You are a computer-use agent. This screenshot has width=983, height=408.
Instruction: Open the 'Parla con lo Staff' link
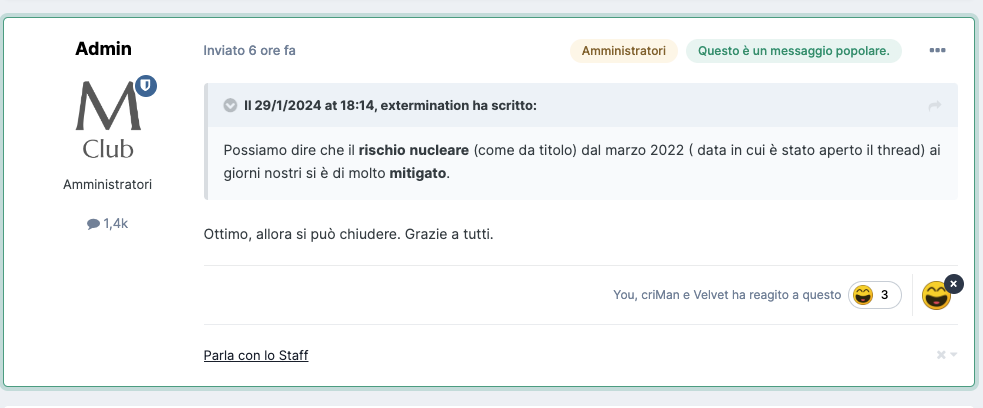(256, 356)
